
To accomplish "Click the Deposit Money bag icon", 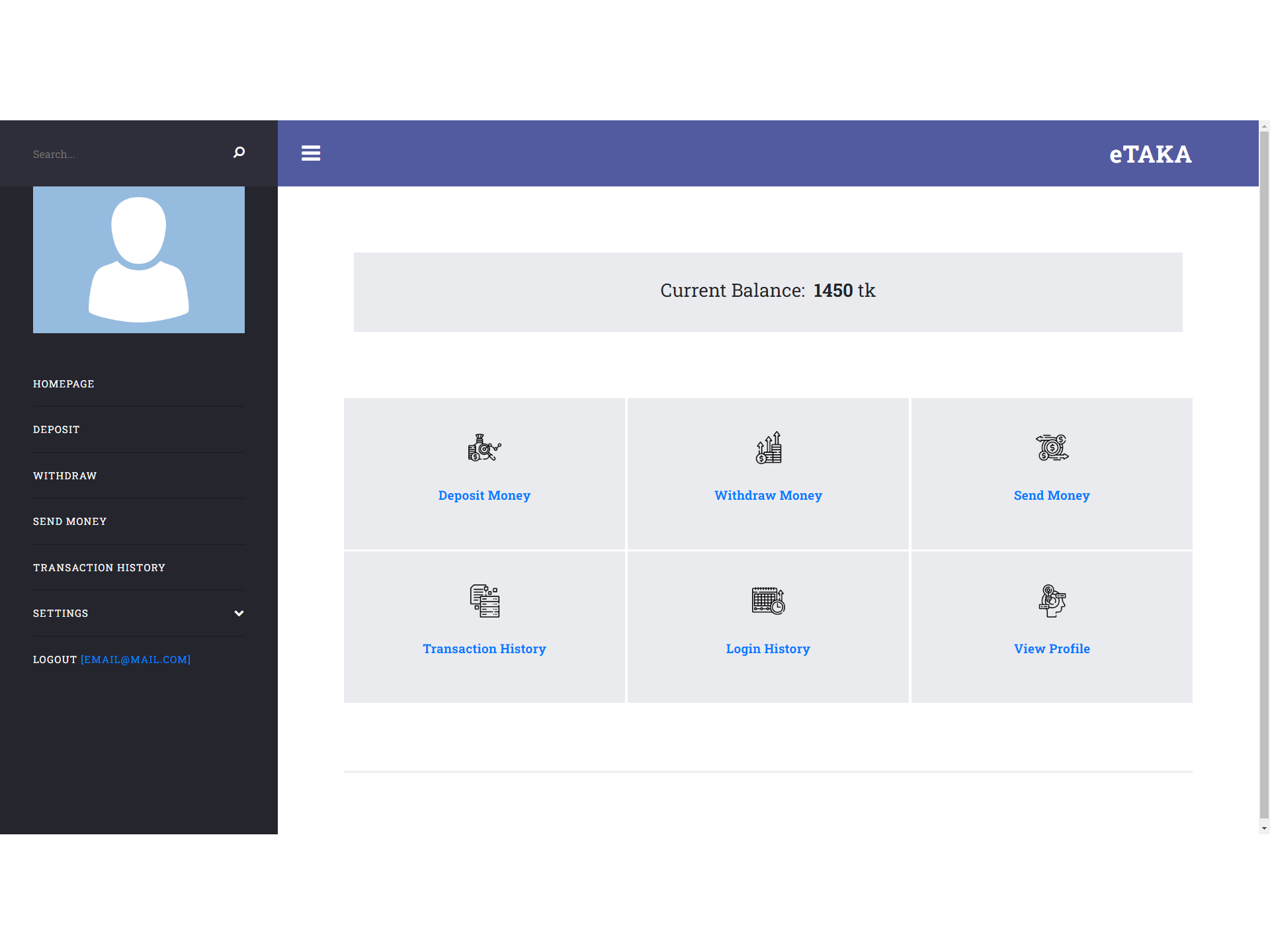I will [x=484, y=448].
